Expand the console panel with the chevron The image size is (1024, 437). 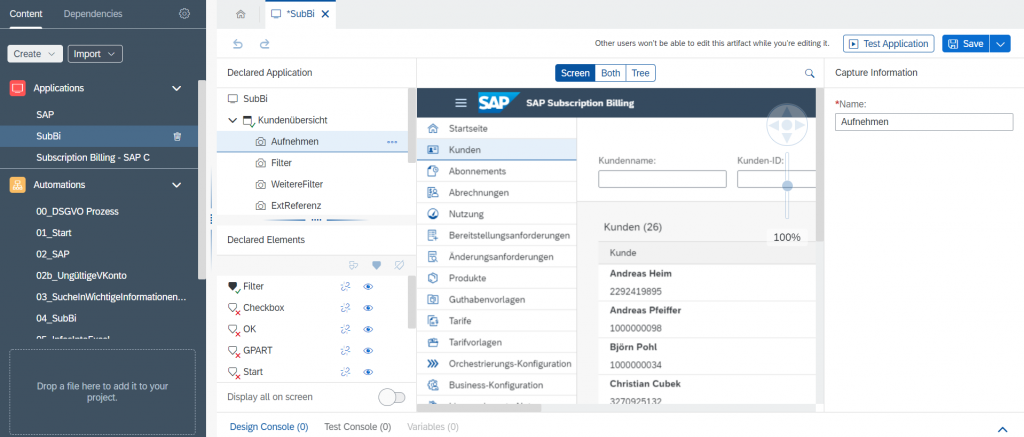pos(1003,429)
